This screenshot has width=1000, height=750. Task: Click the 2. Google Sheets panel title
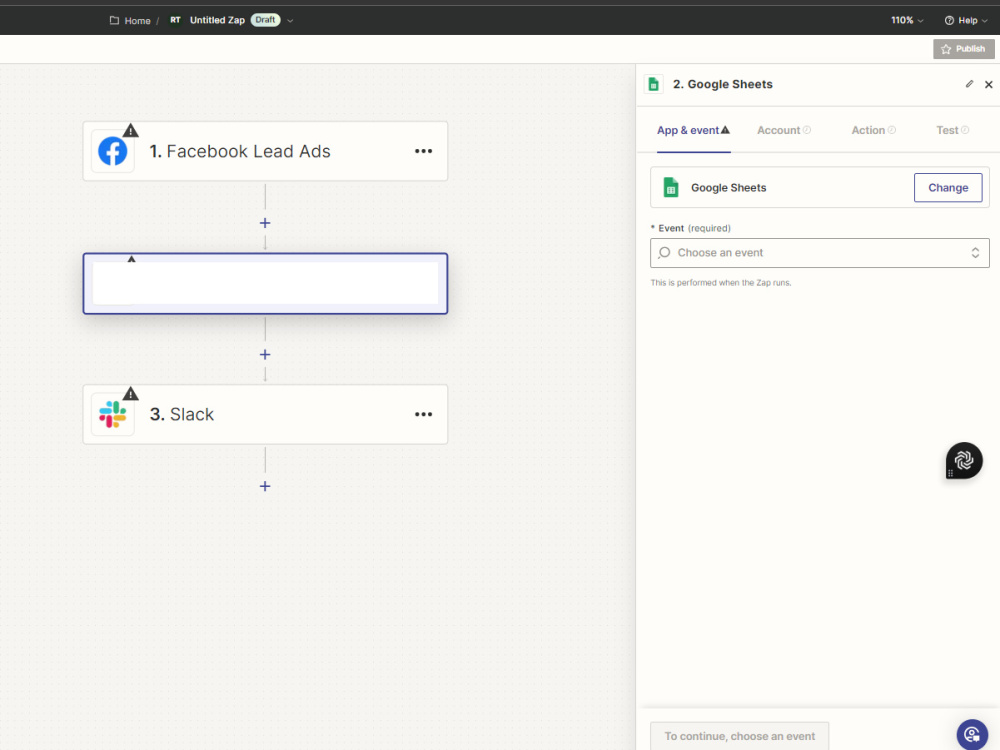point(723,84)
